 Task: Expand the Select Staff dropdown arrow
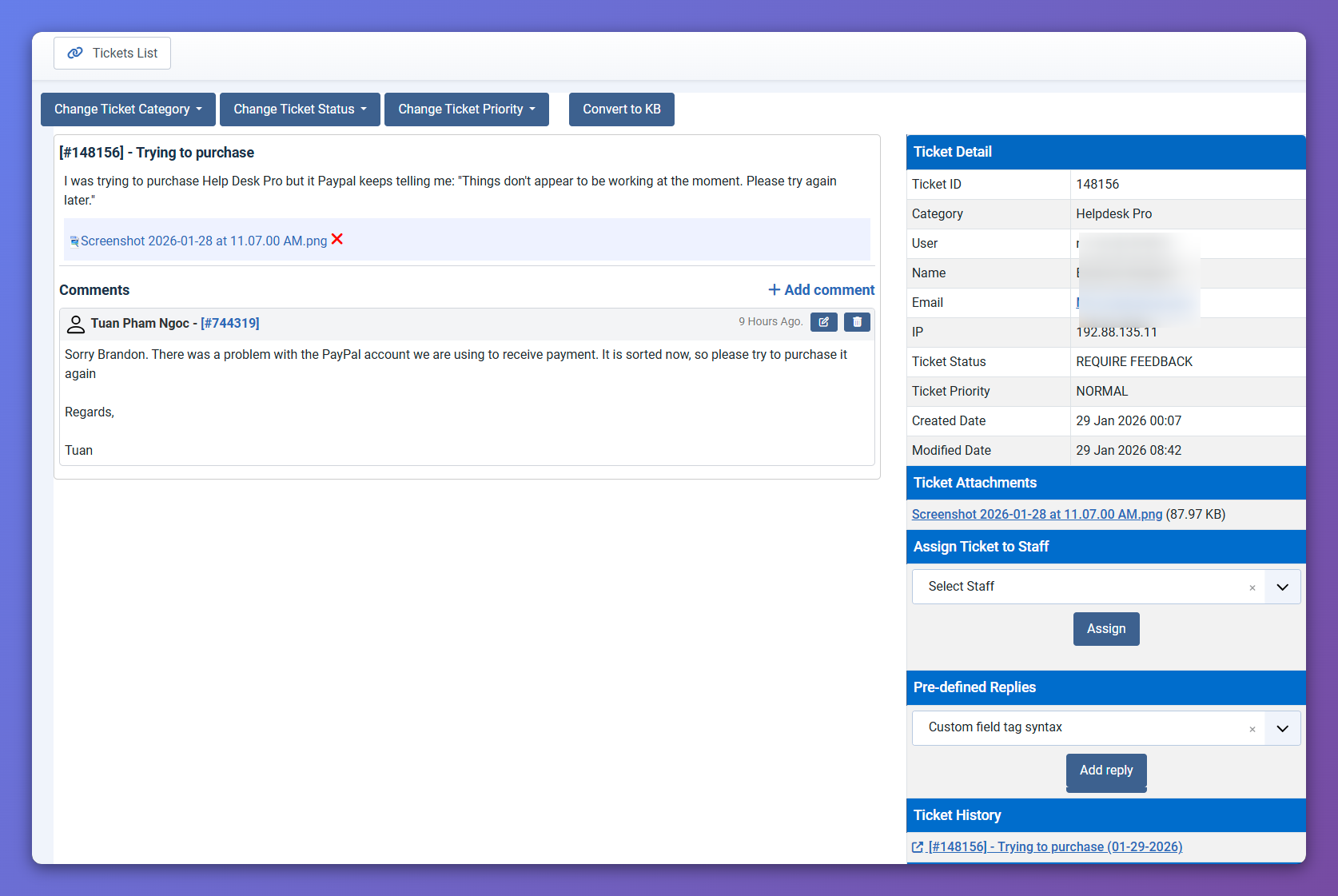1282,587
